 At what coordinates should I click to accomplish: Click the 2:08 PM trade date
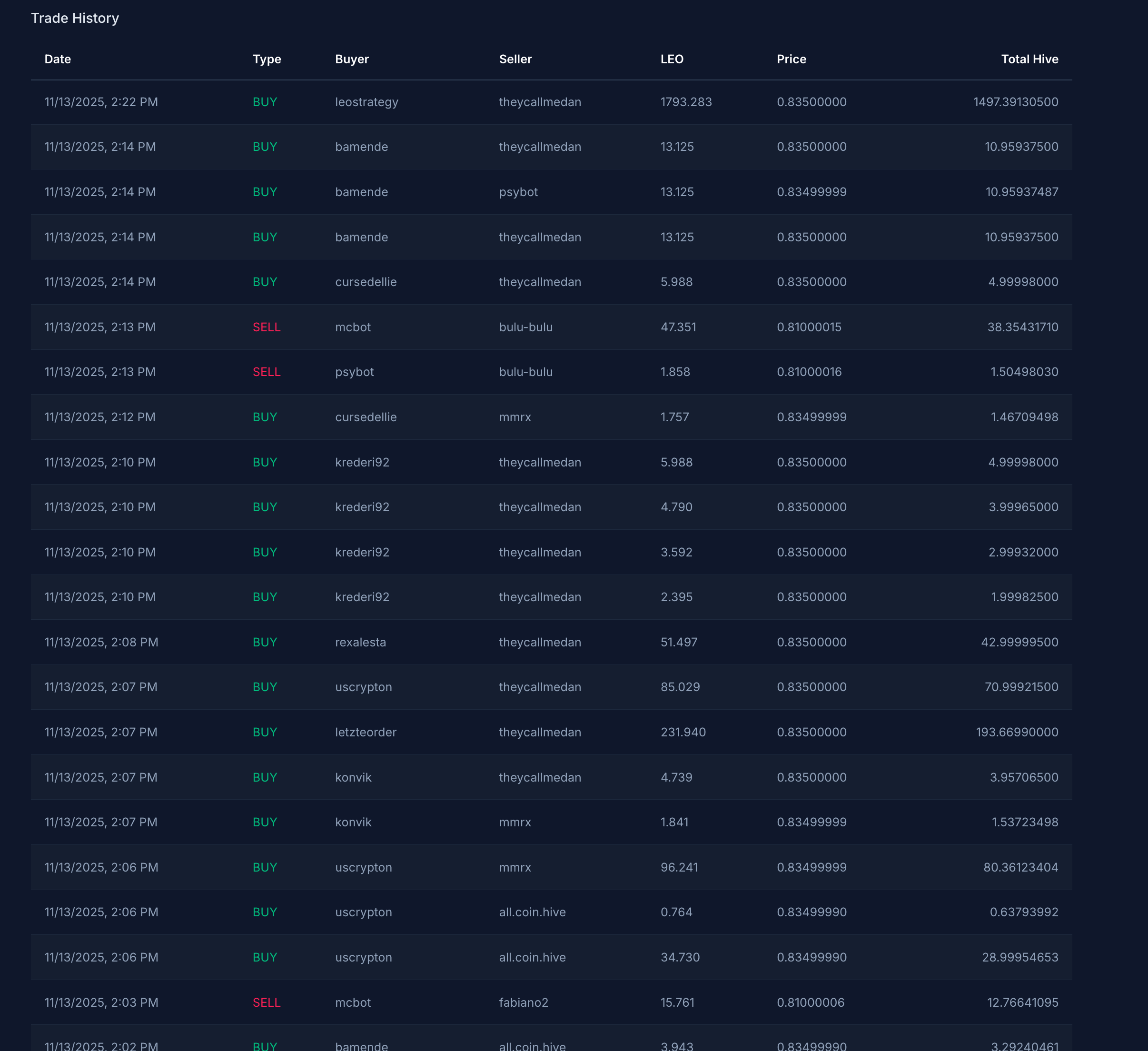[x=101, y=642]
